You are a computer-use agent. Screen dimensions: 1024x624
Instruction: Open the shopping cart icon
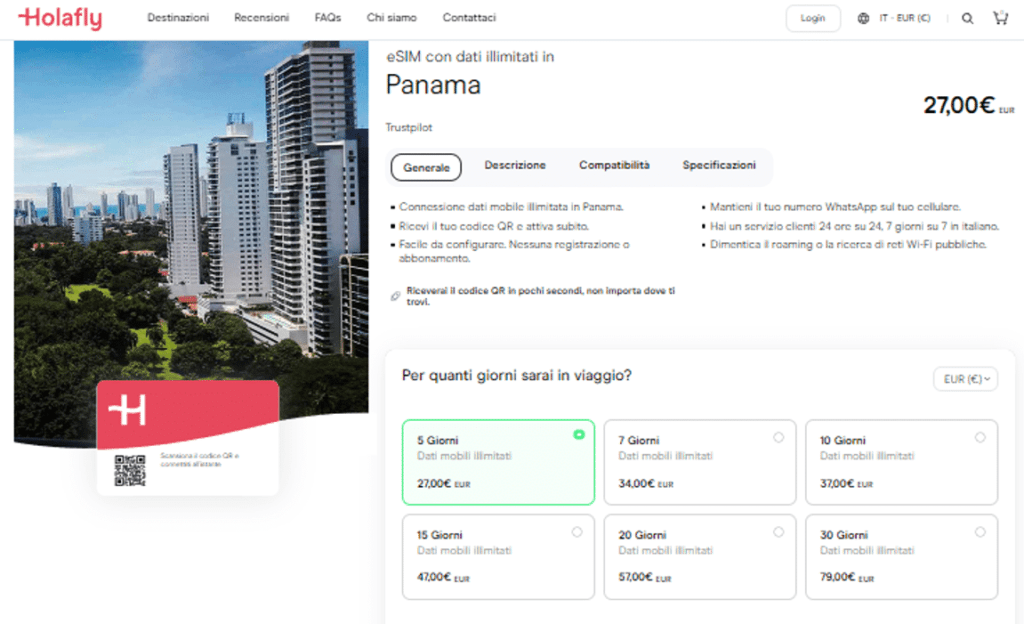[x=1000, y=18]
